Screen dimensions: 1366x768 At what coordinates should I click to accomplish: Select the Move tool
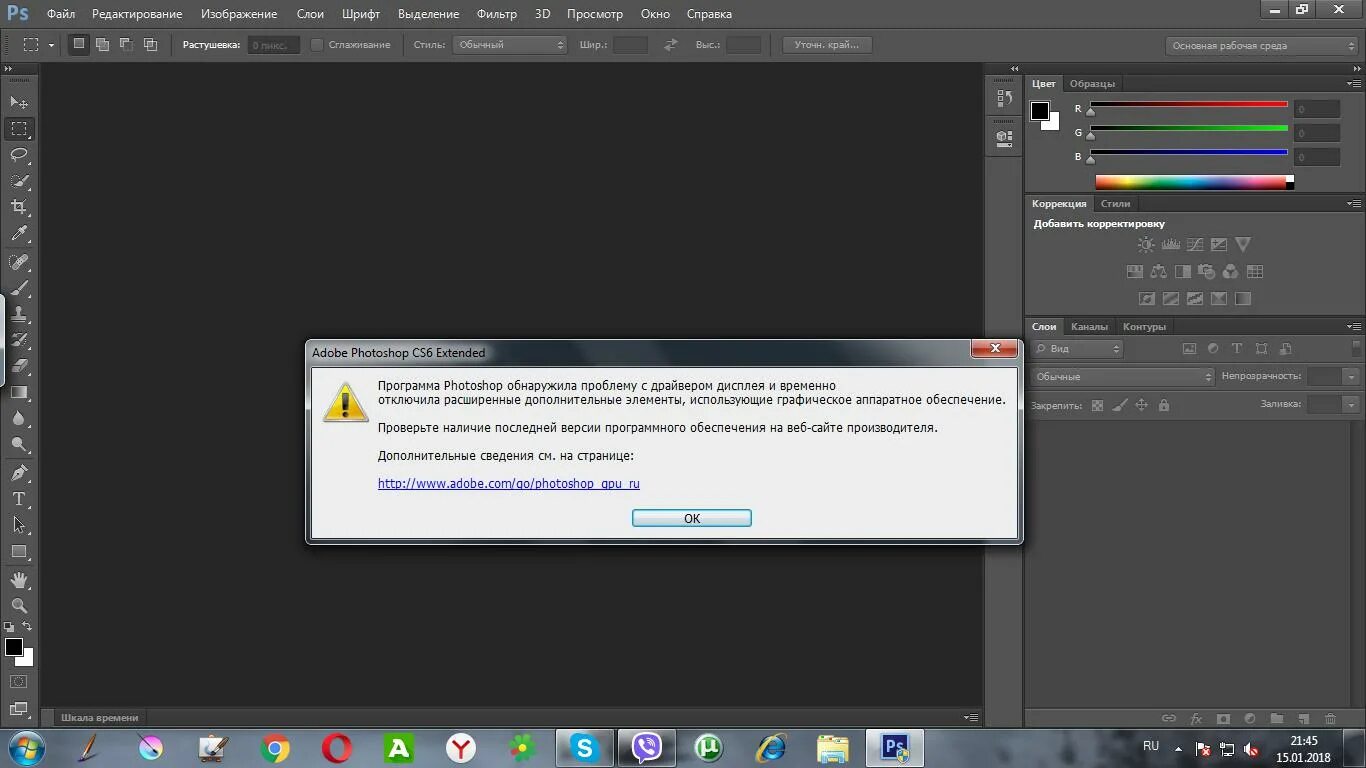pos(19,102)
